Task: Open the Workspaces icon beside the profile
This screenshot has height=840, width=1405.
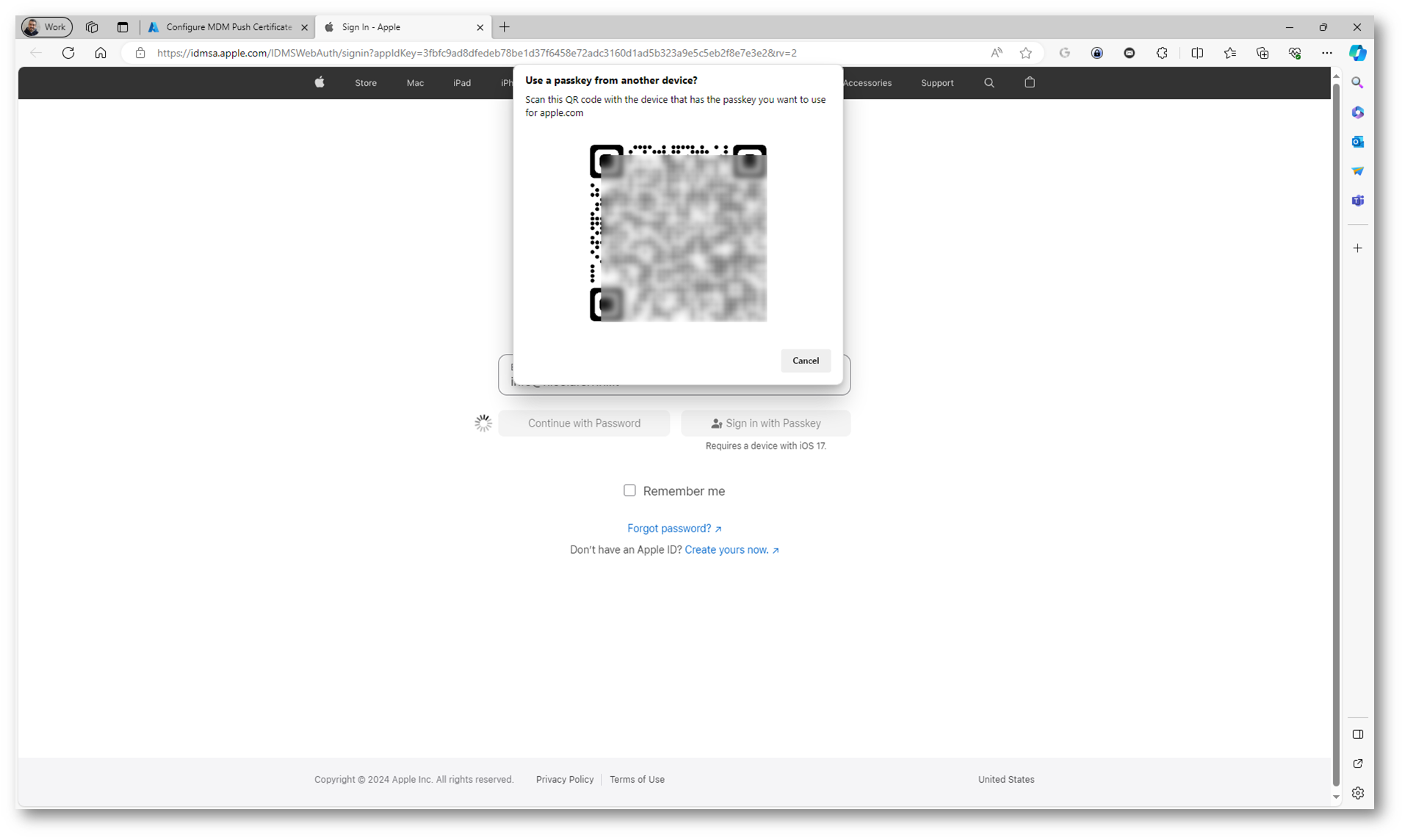Action: click(x=92, y=27)
